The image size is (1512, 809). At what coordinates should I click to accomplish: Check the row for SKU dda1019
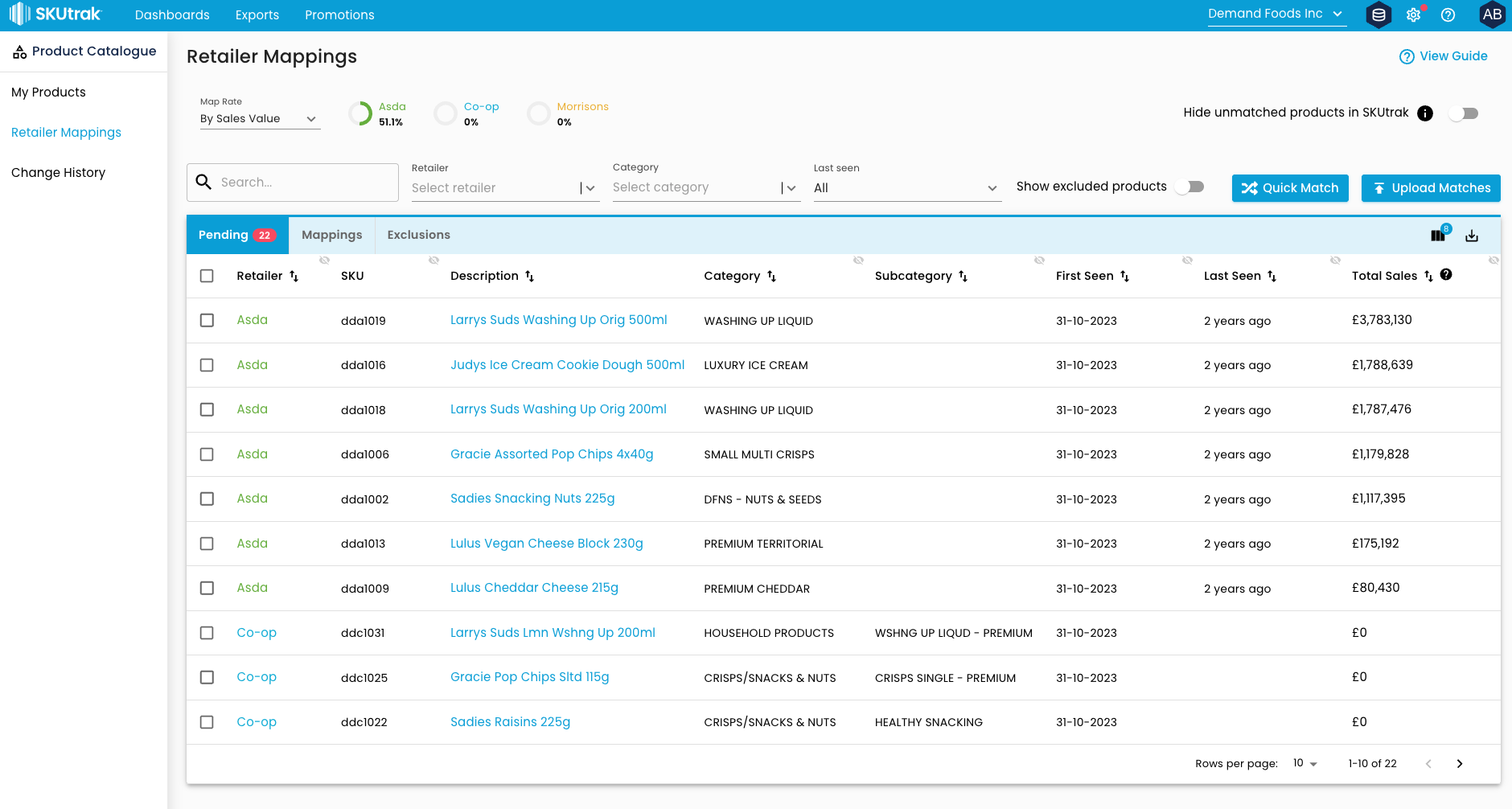(x=207, y=320)
